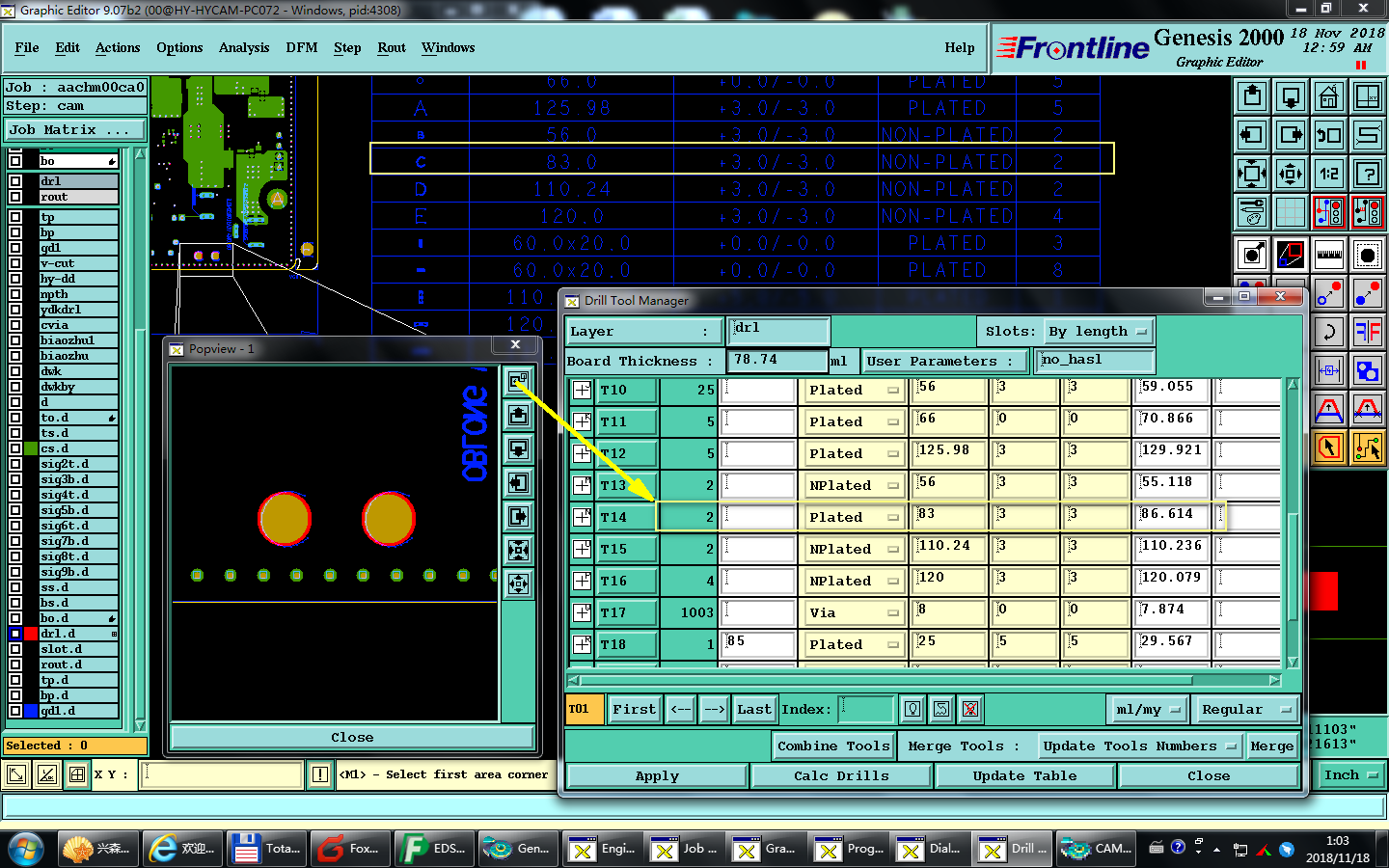Image resolution: width=1389 pixels, height=868 pixels.
Task: Click the blue overlapping shapes icon
Action: click(1368, 370)
